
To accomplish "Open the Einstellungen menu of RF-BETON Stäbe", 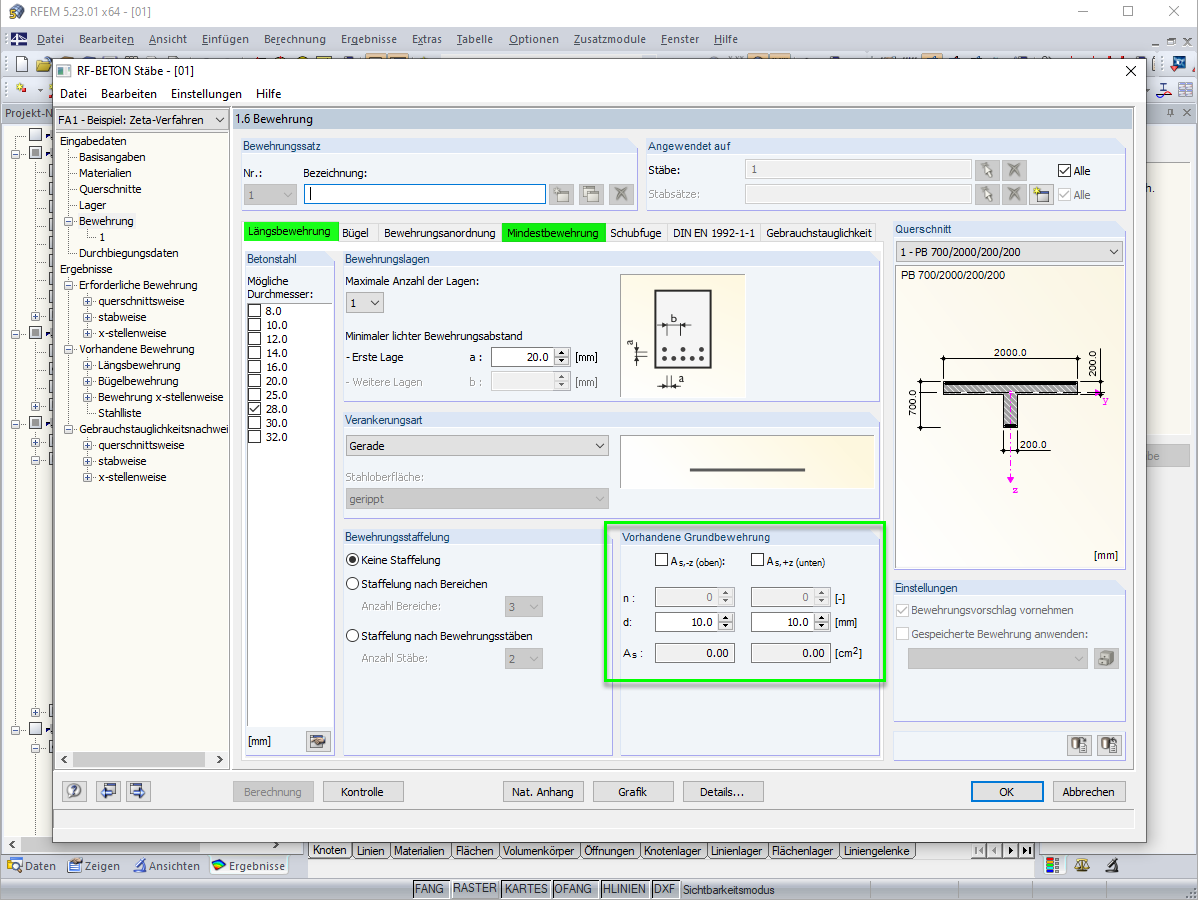I will 206,93.
